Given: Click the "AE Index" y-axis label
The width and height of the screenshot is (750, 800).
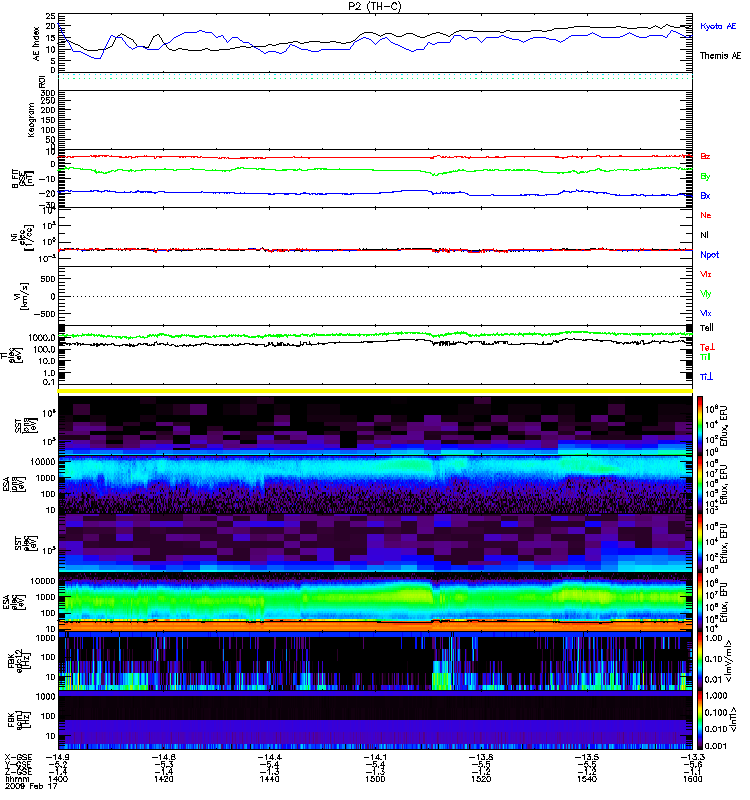Looking at the screenshot, I should pos(36,44).
